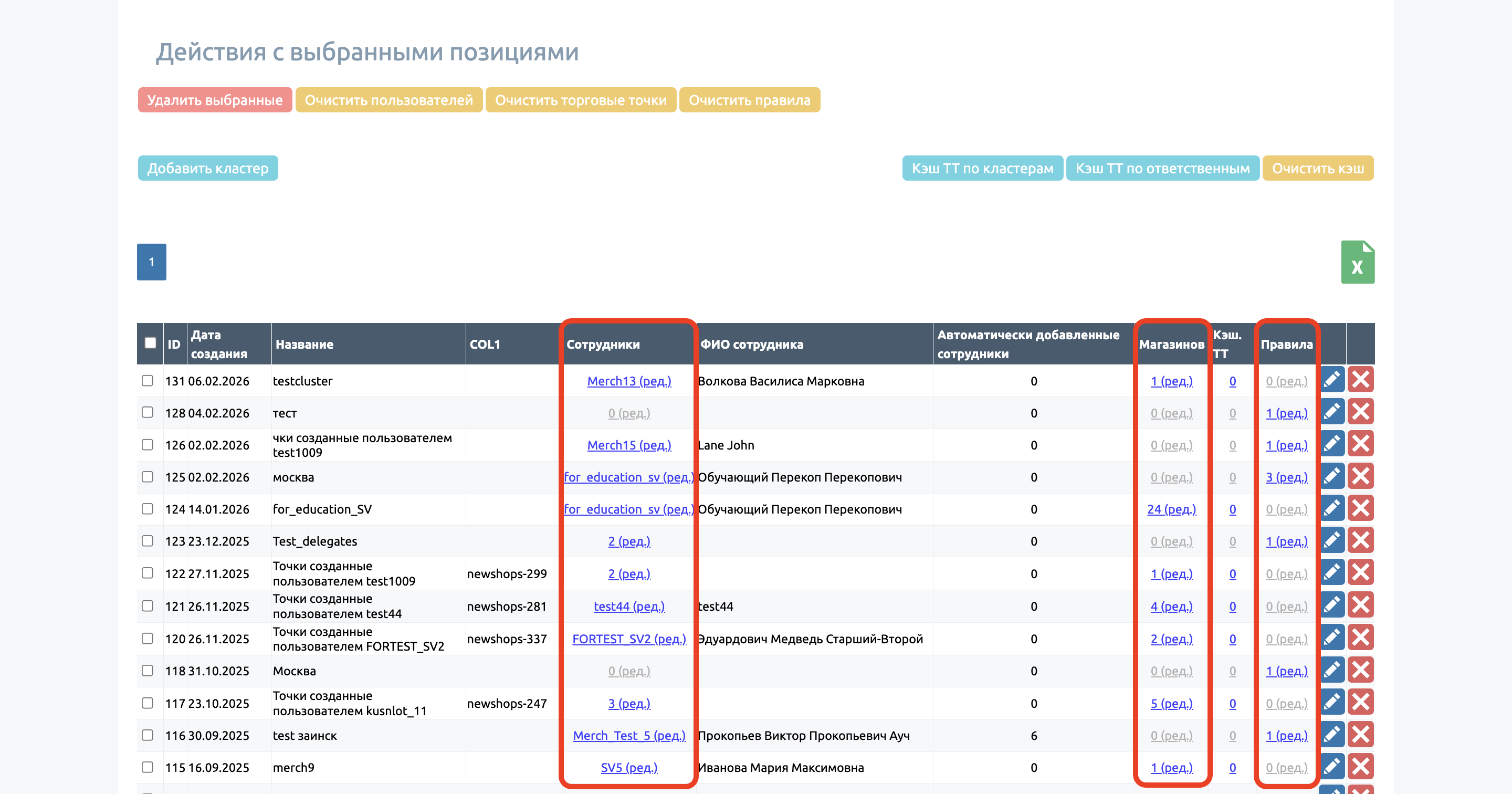This screenshot has width=1512, height=794.
Task: Click the edit pencil icon for testcluster row
Action: tap(1332, 380)
